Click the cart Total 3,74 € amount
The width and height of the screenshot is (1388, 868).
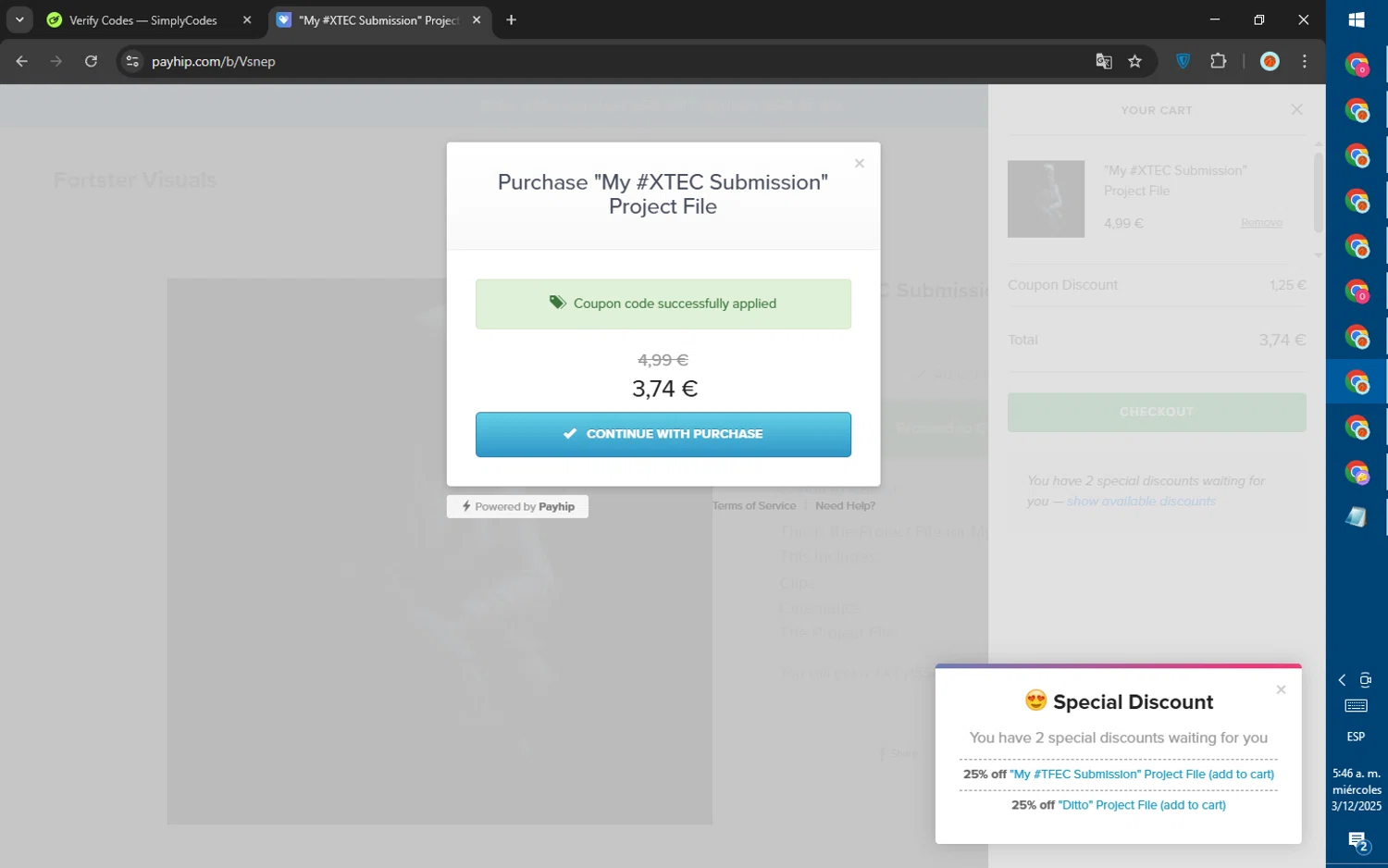coord(1282,340)
